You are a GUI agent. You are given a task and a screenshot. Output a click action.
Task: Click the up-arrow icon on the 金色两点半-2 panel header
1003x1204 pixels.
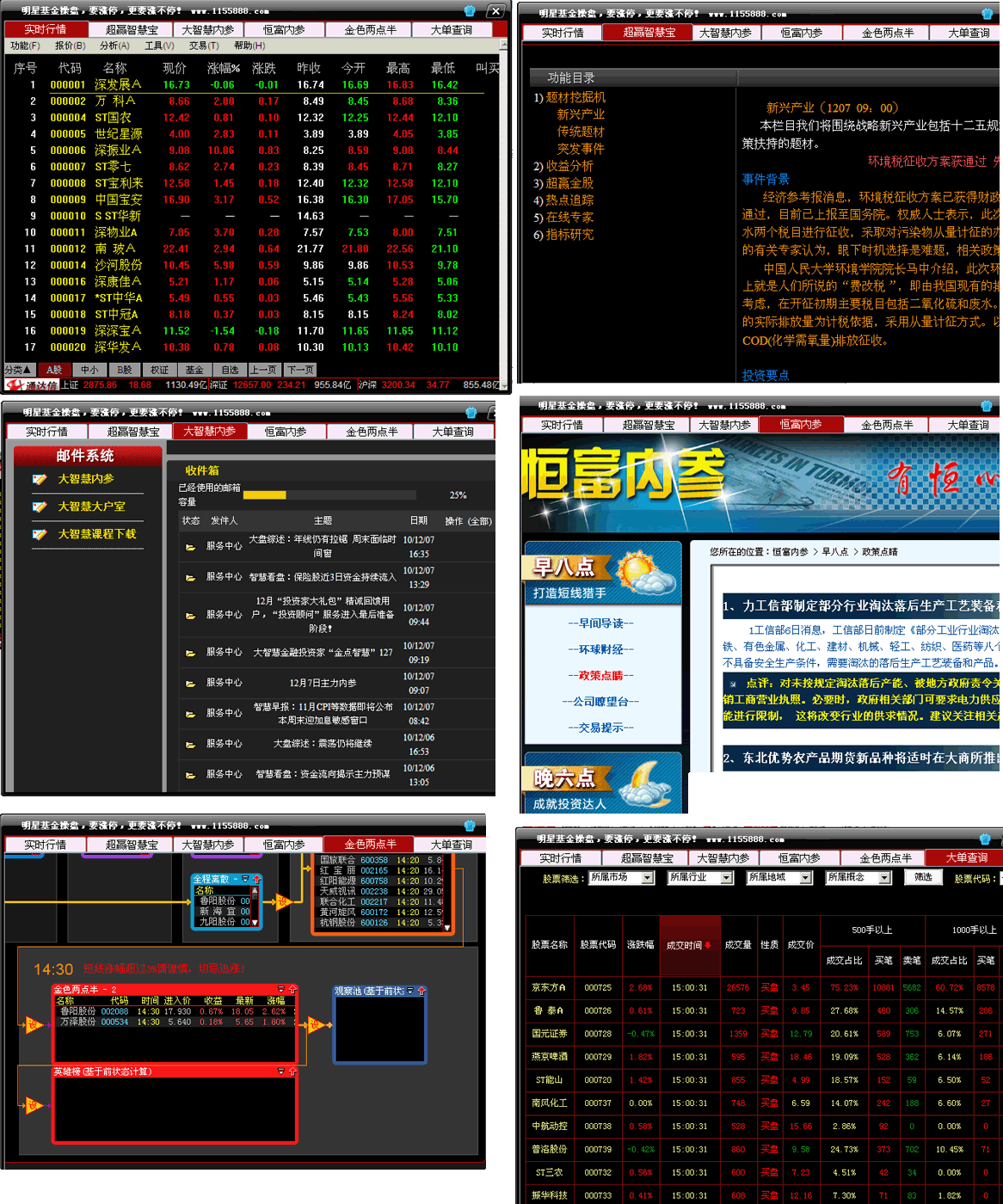coord(292,990)
